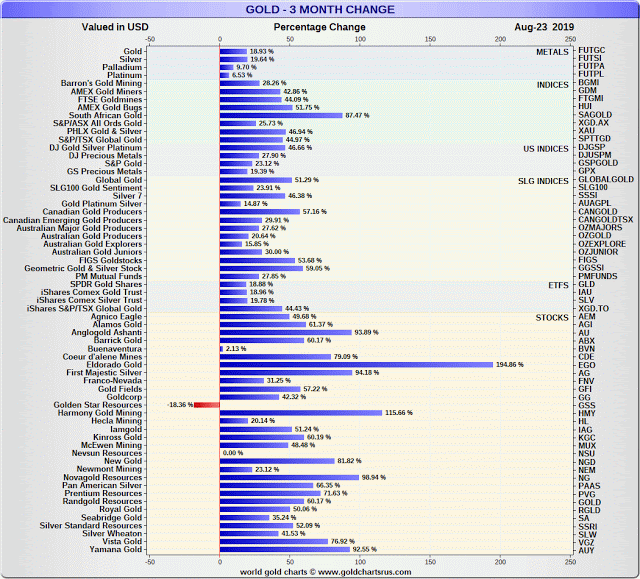The image size is (640, 579).
Task: Click the Platinum 6.53 % value
Action: coord(242,75)
